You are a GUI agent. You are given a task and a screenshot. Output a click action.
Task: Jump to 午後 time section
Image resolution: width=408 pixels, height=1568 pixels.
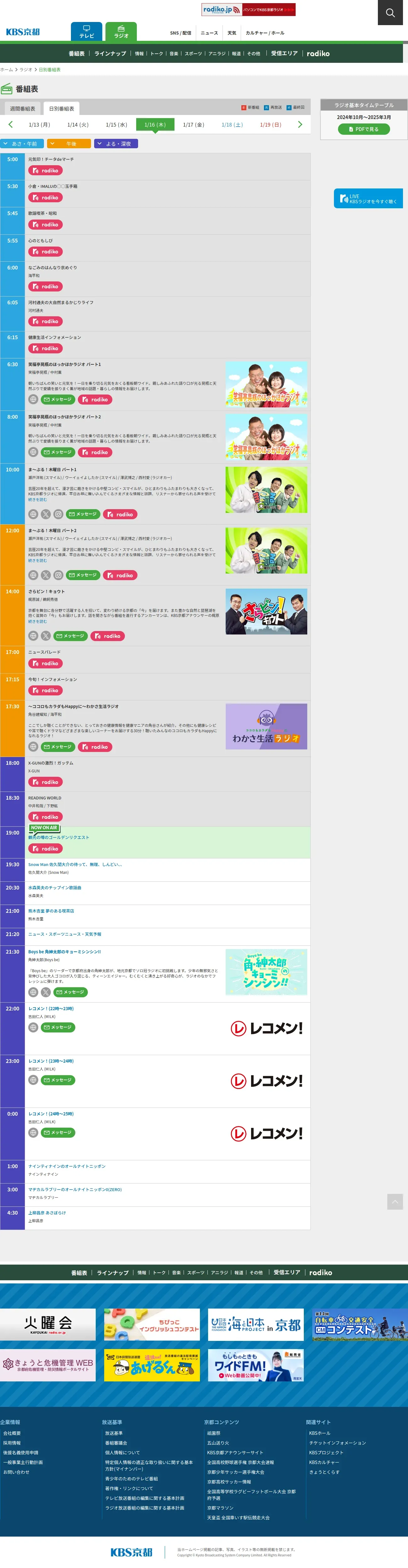point(69,144)
